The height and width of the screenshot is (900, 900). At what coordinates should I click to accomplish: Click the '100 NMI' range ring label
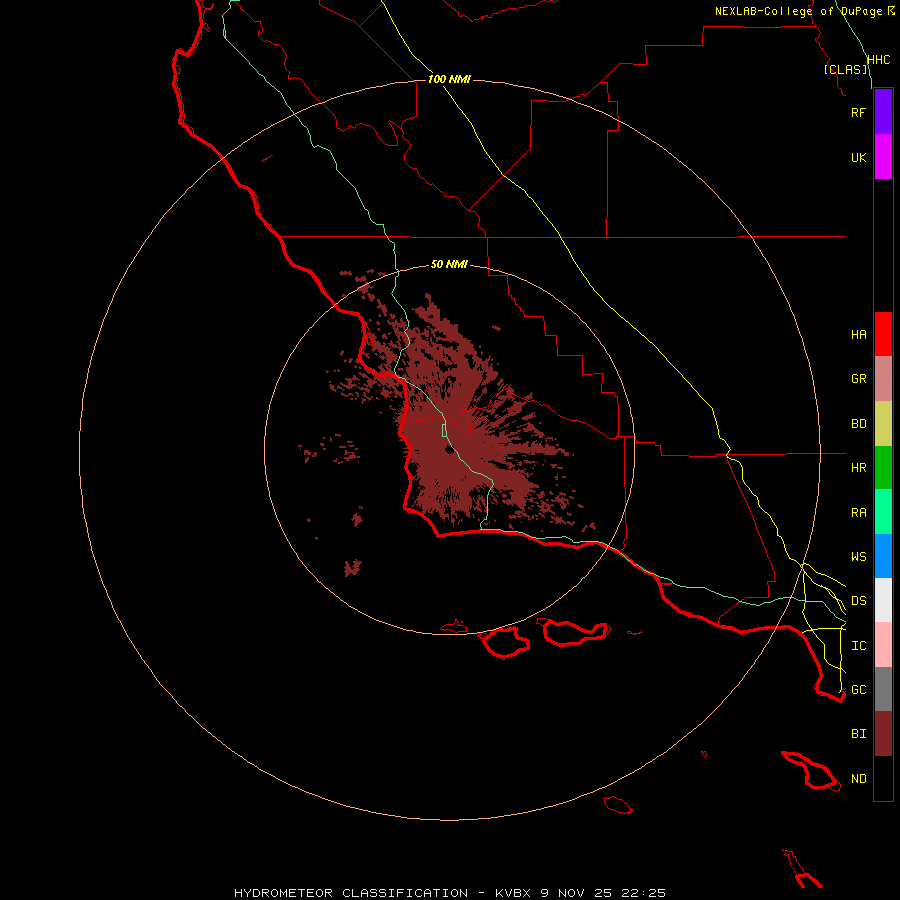coord(449,79)
